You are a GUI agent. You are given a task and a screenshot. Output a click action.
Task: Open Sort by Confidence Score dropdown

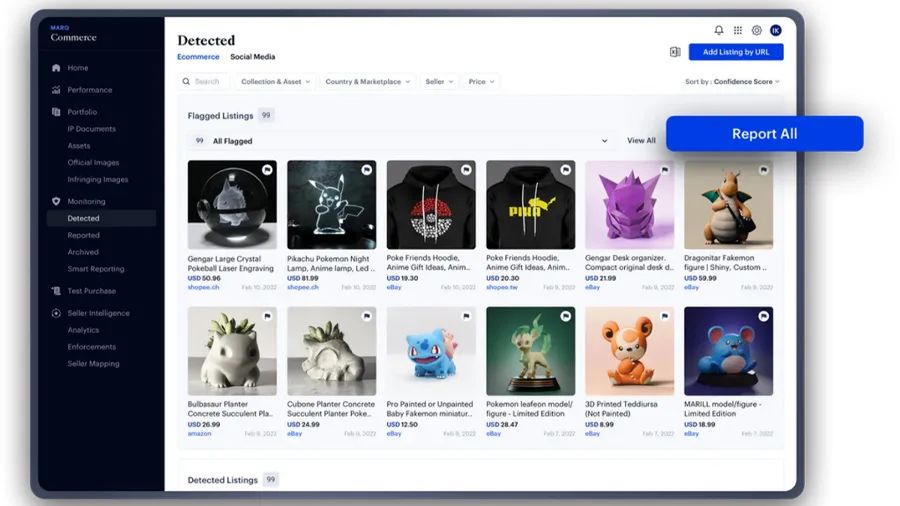732,81
